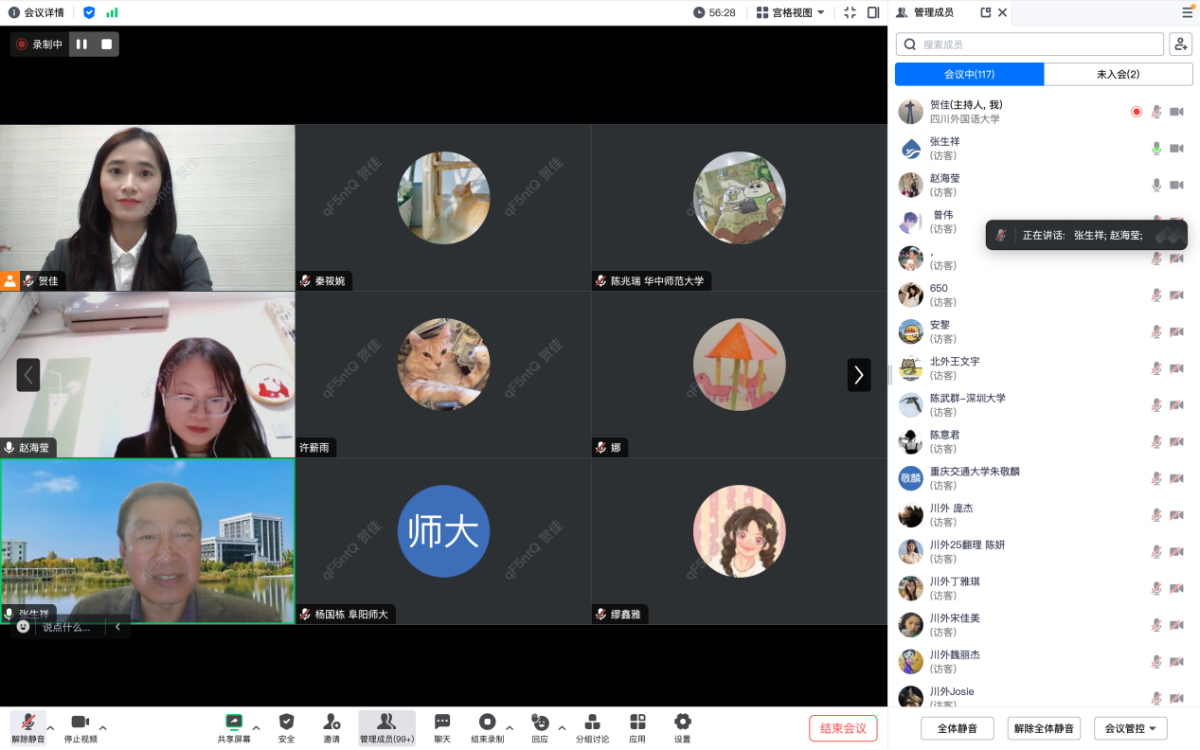Open the 聊天 chat icon
The width and height of the screenshot is (1200, 750).
(x=442, y=722)
